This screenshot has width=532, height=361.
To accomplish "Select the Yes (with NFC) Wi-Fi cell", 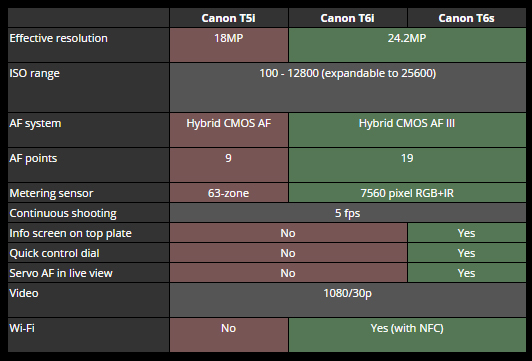I will click(x=407, y=335).
